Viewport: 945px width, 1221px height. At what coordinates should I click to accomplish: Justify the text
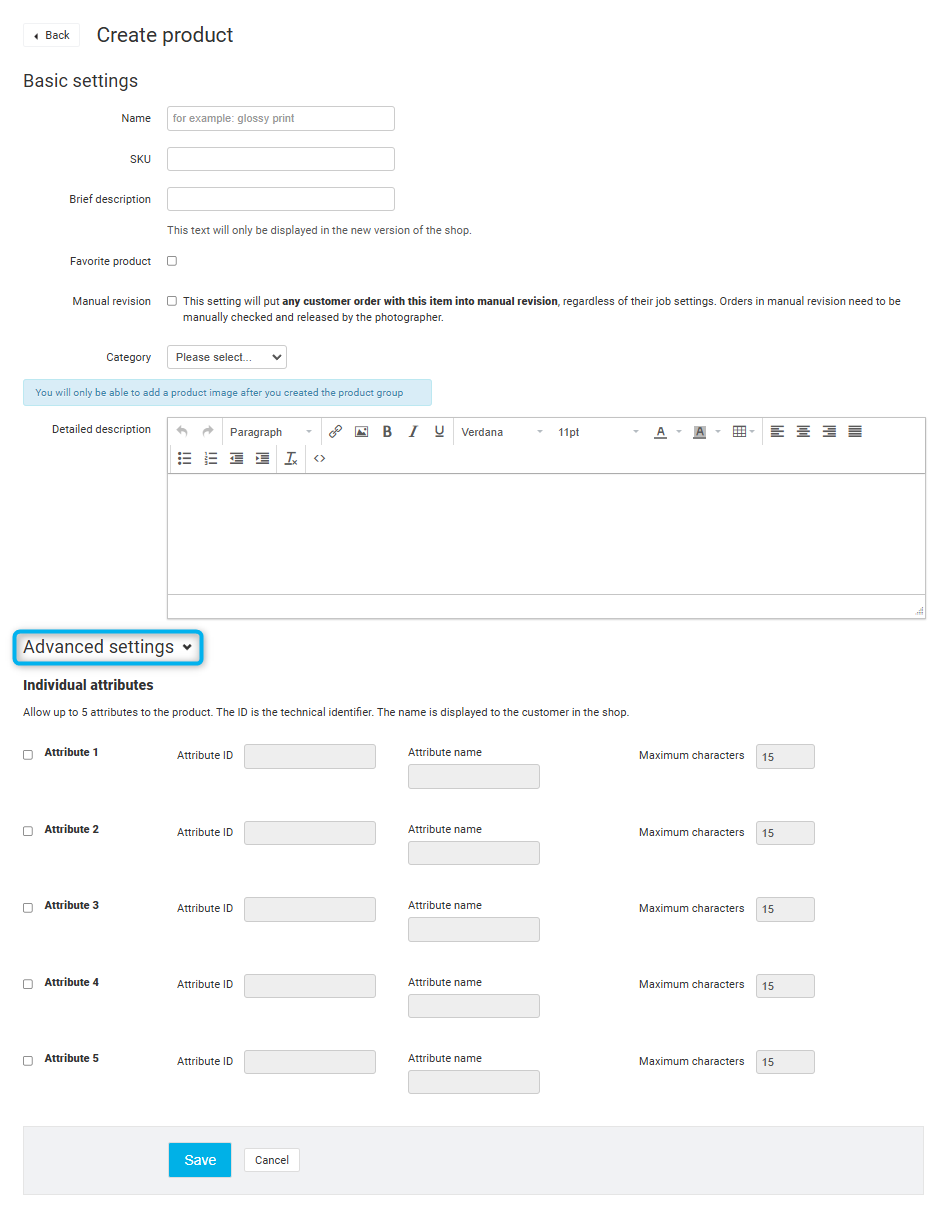(x=855, y=432)
